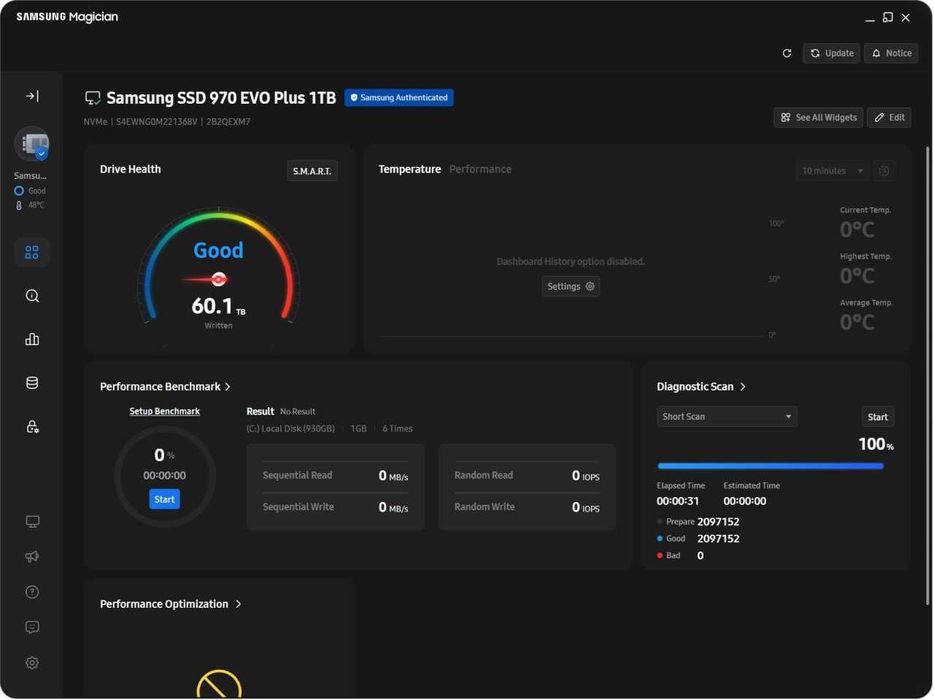Viewport: 934px width, 700px height.
Task: Expand the Performance Optimization widget chevron
Action: pyautogui.click(x=238, y=604)
